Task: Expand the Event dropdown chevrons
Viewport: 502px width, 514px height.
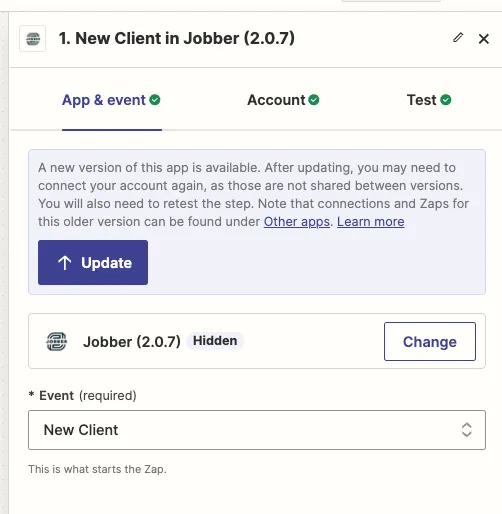Action: tap(467, 430)
